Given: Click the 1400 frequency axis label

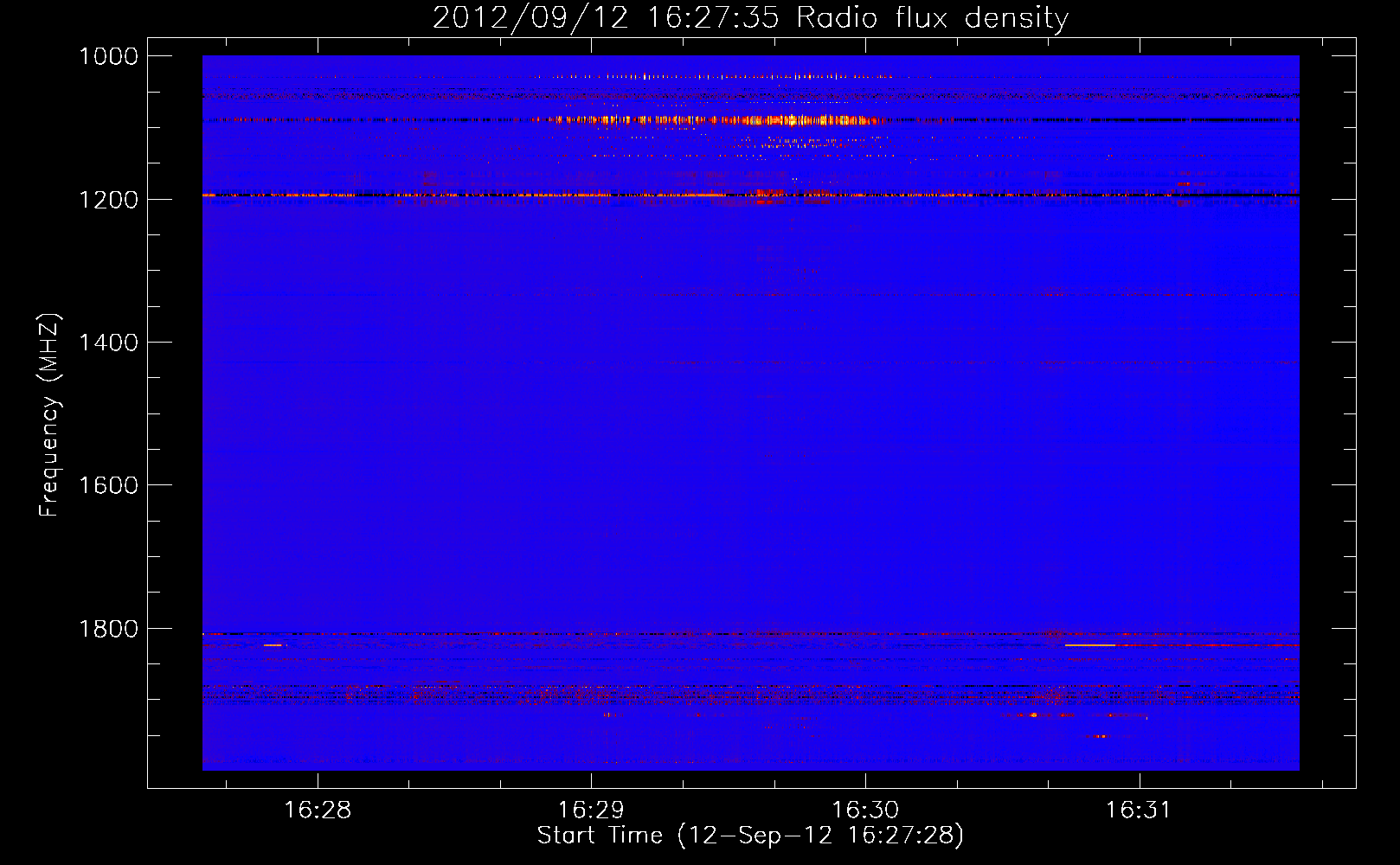Looking at the screenshot, I should (108, 343).
